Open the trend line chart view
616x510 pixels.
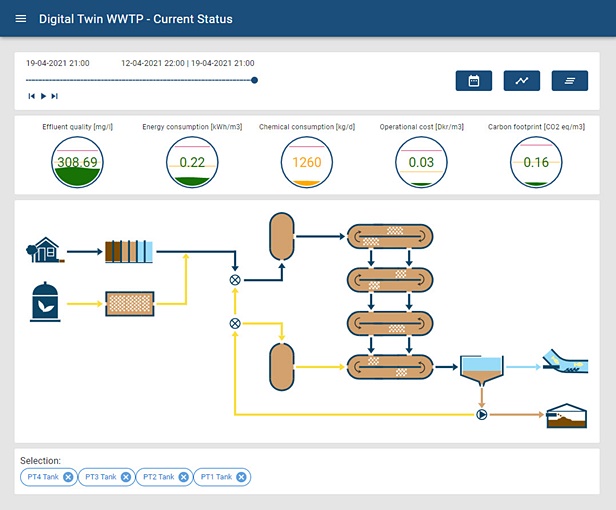click(522, 81)
